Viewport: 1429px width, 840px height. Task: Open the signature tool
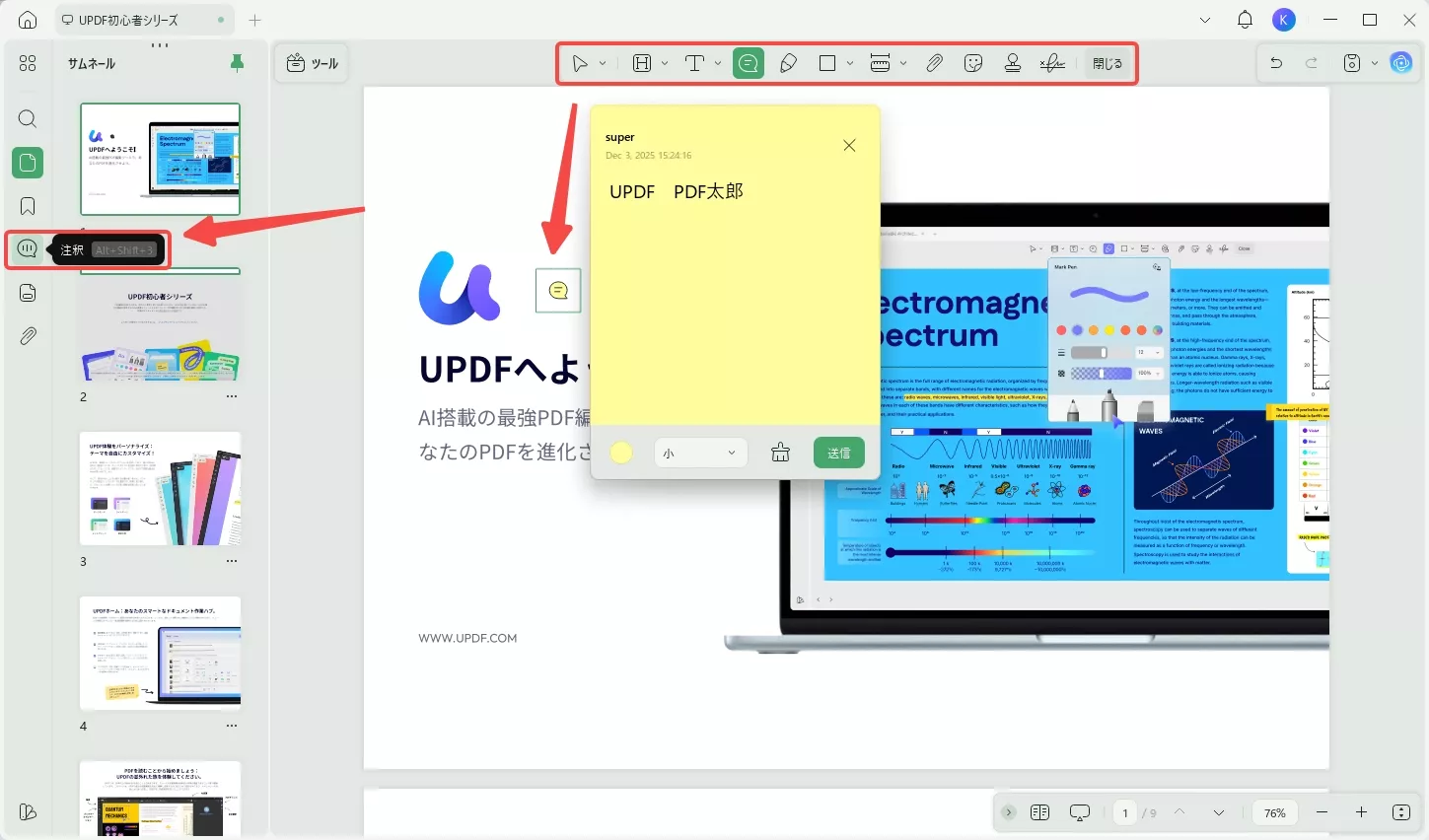1052,63
